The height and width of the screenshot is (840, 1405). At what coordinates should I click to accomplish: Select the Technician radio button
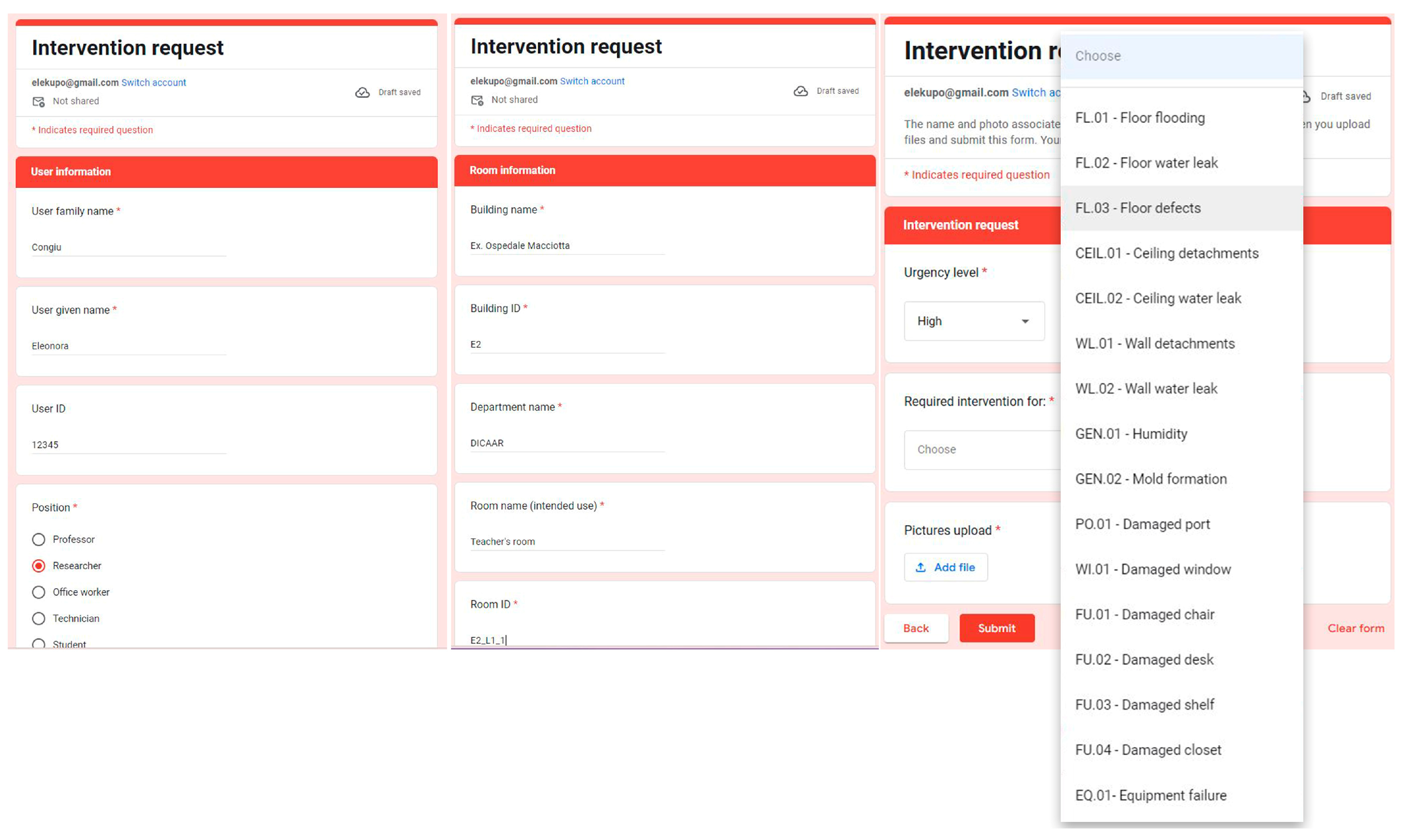click(38, 619)
